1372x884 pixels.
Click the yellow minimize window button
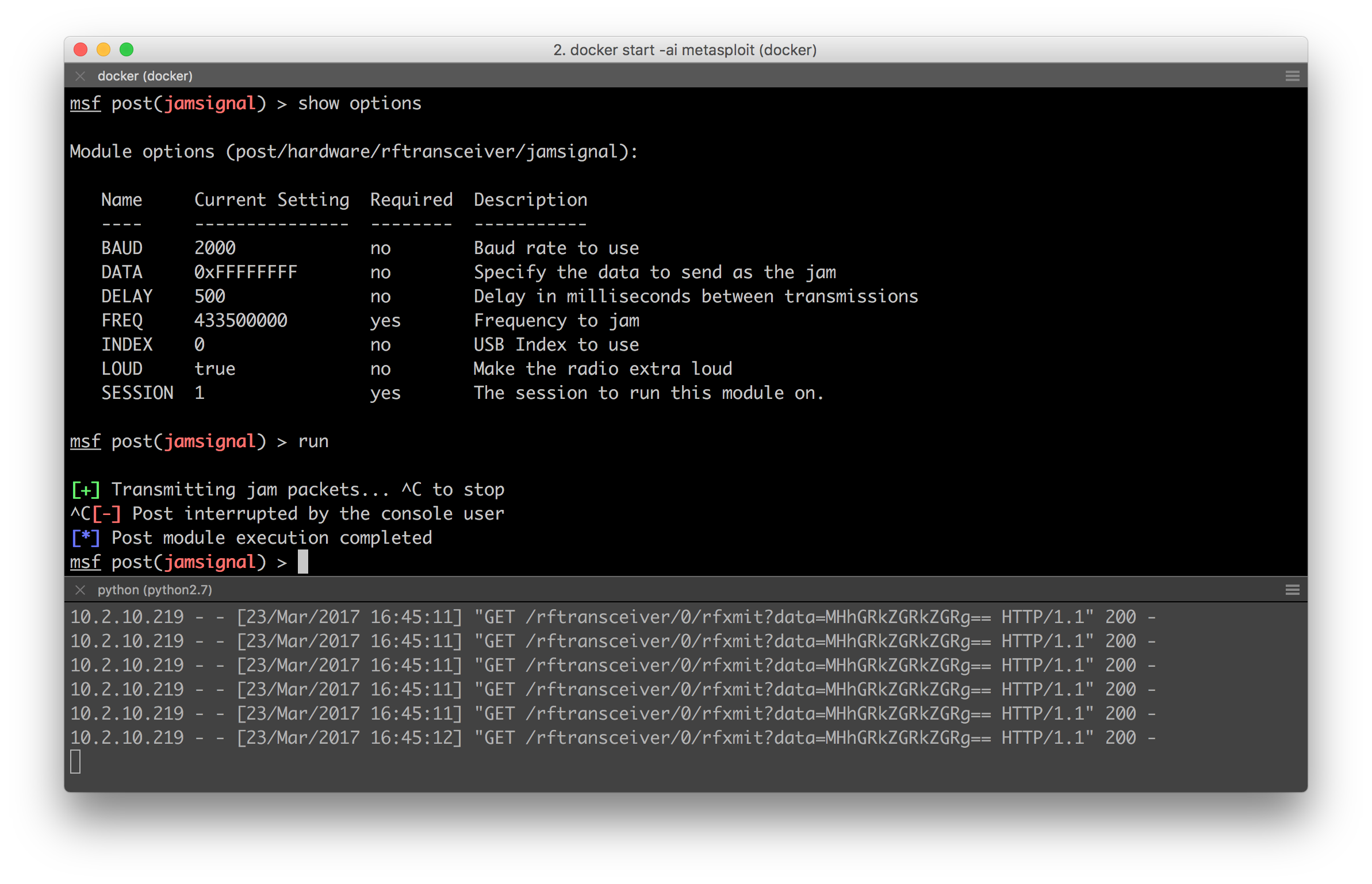pyautogui.click(x=104, y=50)
